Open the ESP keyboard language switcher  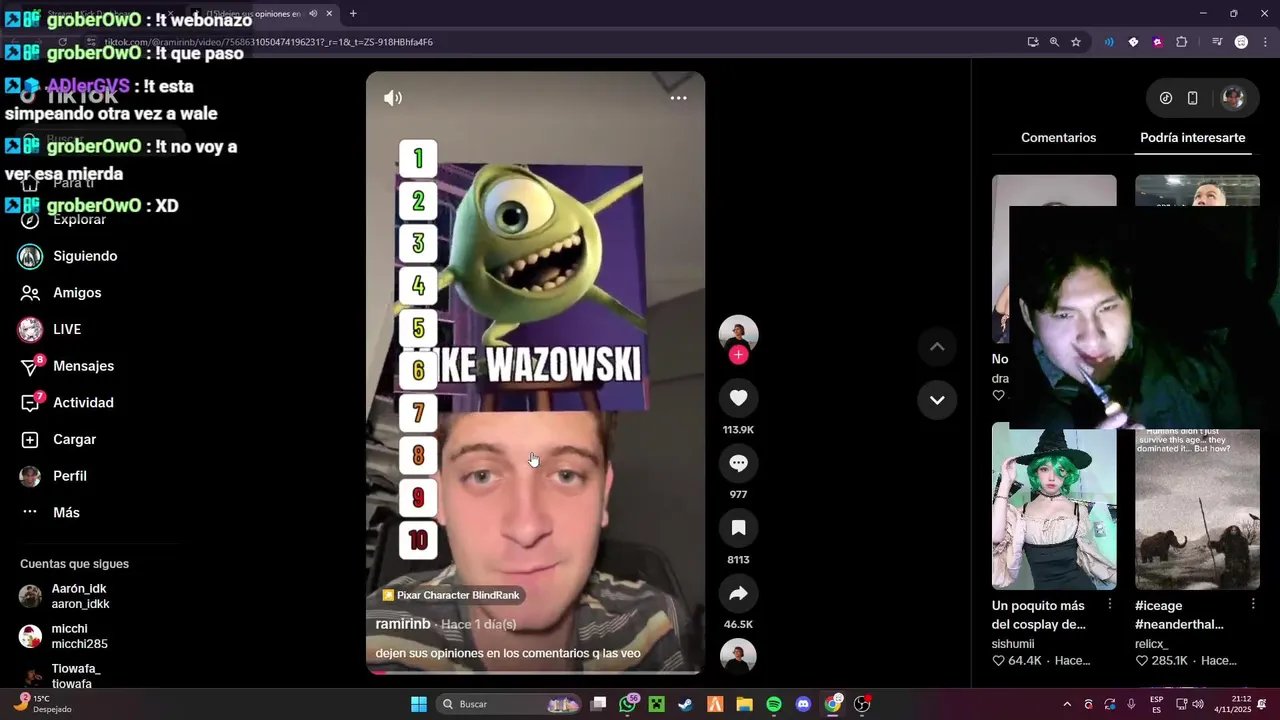pos(1157,704)
